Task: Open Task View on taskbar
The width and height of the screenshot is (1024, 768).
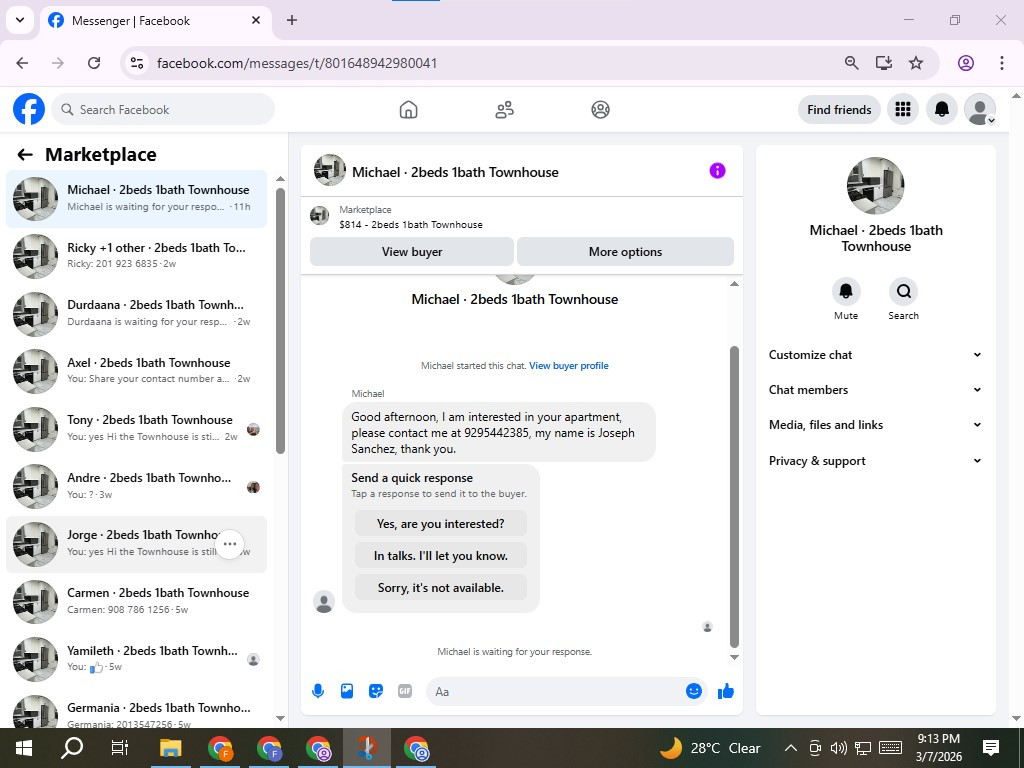Action: coord(120,748)
